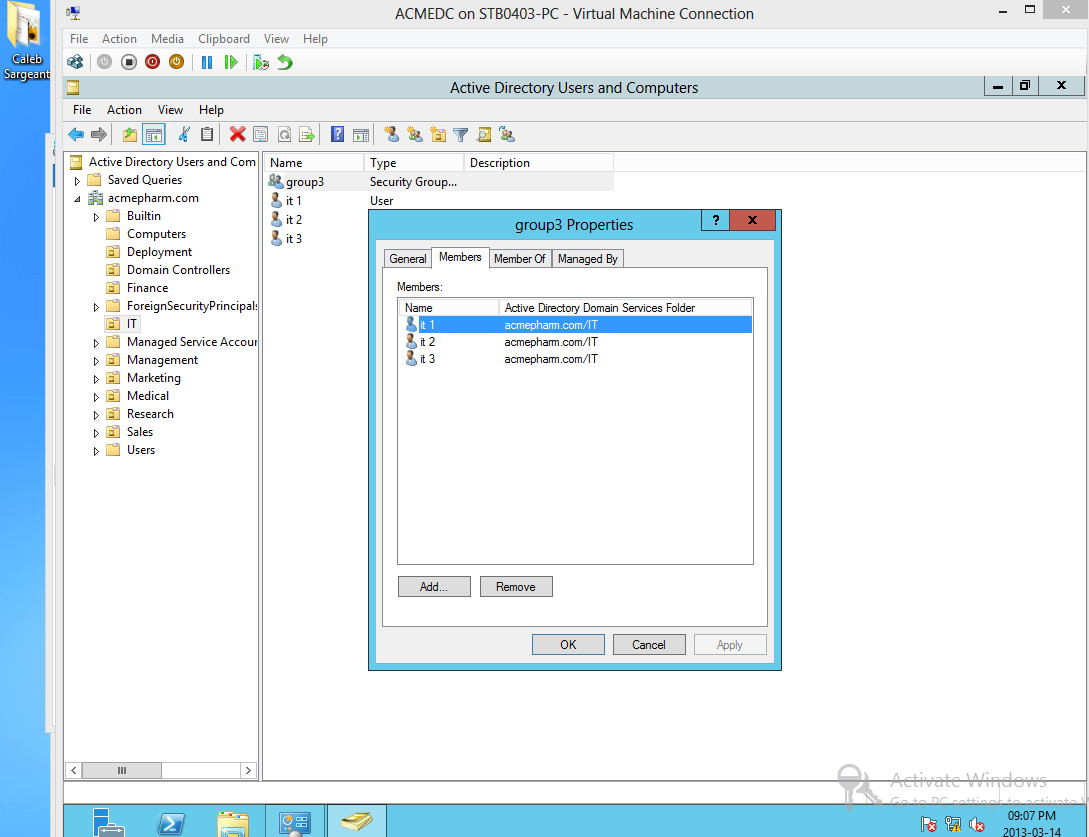The width and height of the screenshot is (1089, 837).
Task: Click OK in group3 Properties
Action: 568,645
